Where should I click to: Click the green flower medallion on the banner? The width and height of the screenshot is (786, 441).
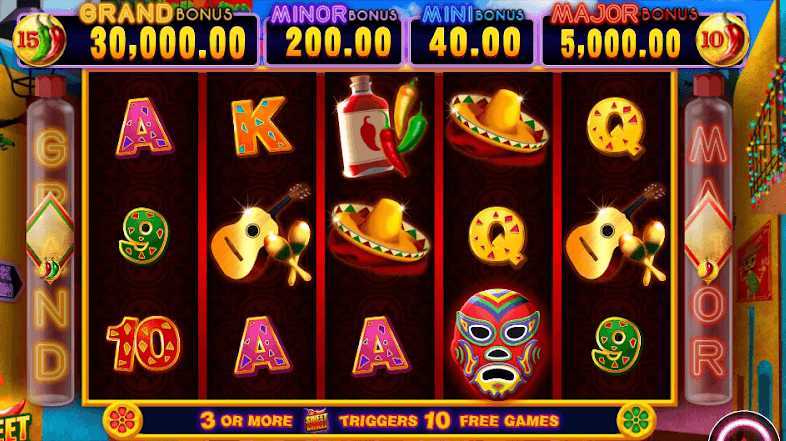pyautogui.click(x=637, y=420)
